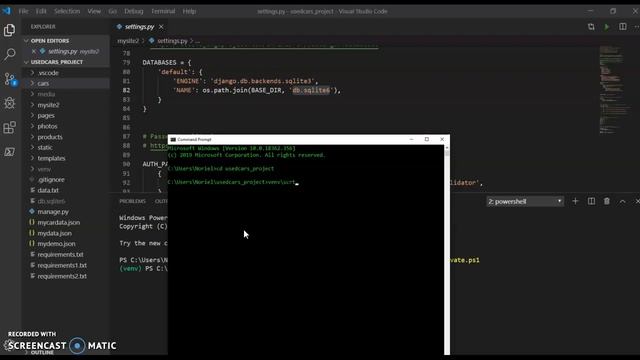
Task: Switch to the Problems panel tab
Action: pos(132,201)
